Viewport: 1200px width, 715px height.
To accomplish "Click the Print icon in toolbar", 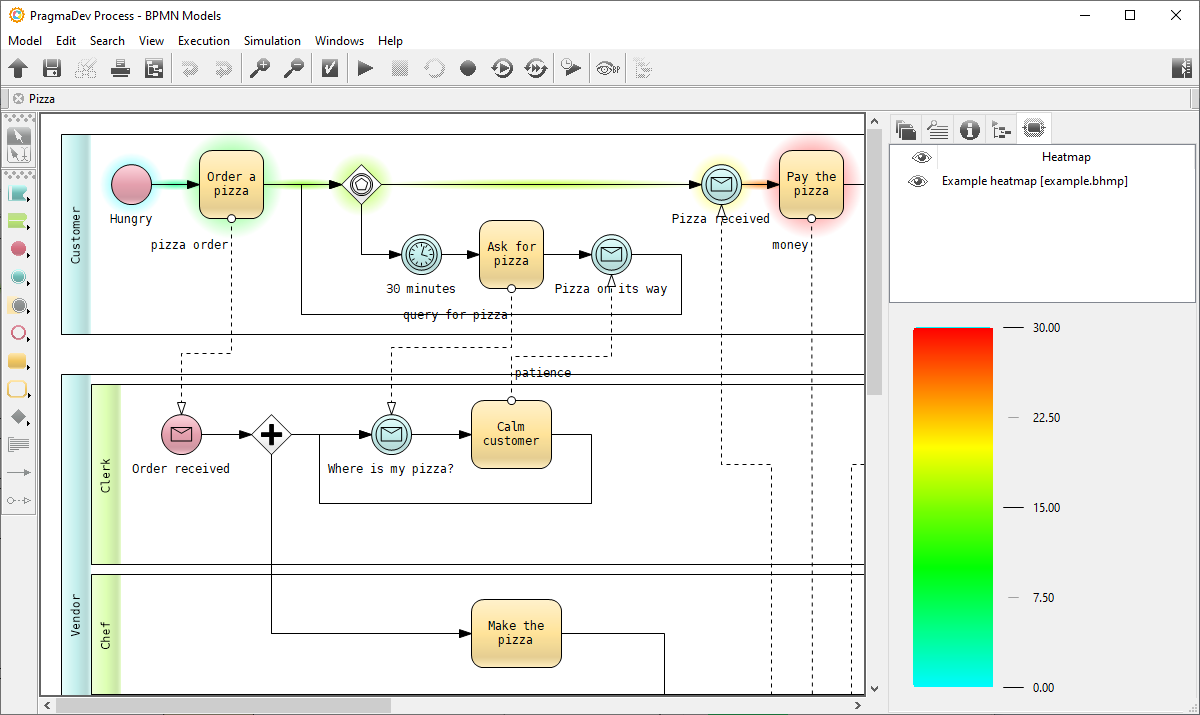I will click(120, 68).
